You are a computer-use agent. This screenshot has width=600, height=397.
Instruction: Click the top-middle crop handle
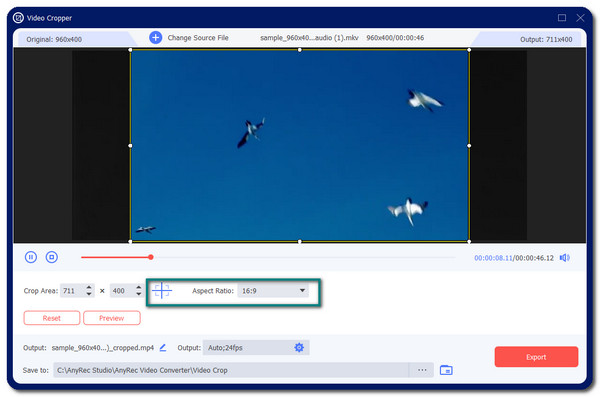(x=300, y=50)
